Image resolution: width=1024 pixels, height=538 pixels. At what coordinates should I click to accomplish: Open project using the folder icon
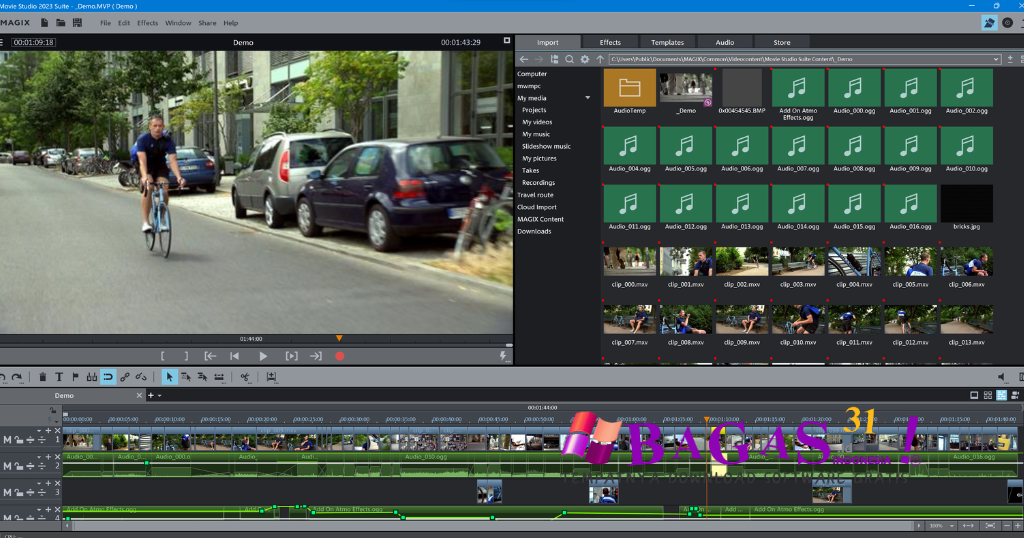click(x=61, y=23)
